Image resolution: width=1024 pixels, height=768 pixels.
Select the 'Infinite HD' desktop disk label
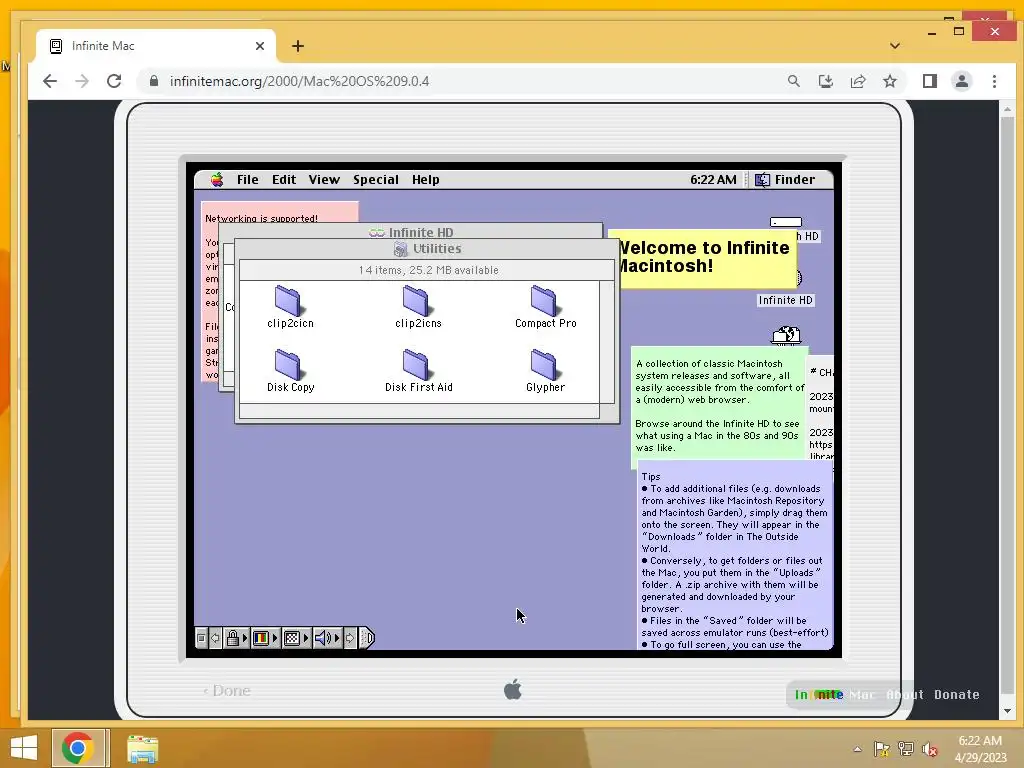click(x=785, y=300)
